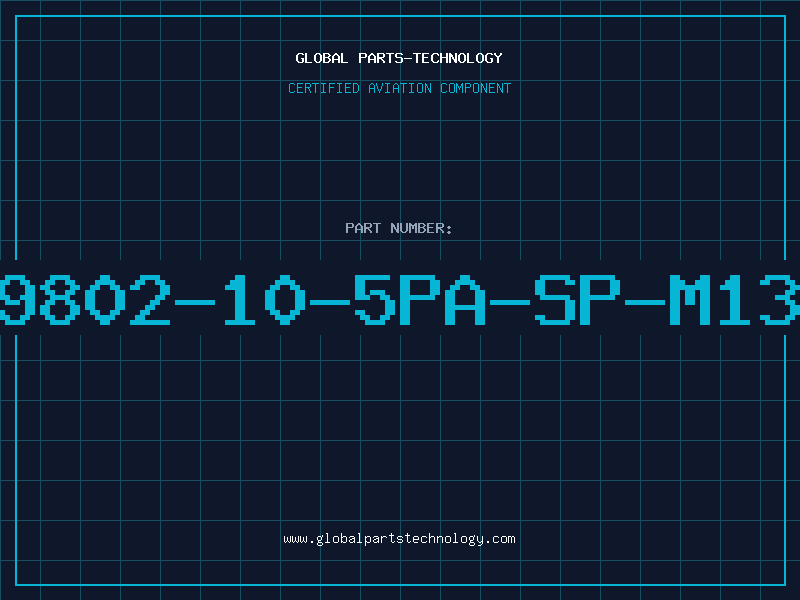The width and height of the screenshot is (800, 600).
Task: Click the www.globalpartstechnology.com website link
Action: [x=399, y=539]
